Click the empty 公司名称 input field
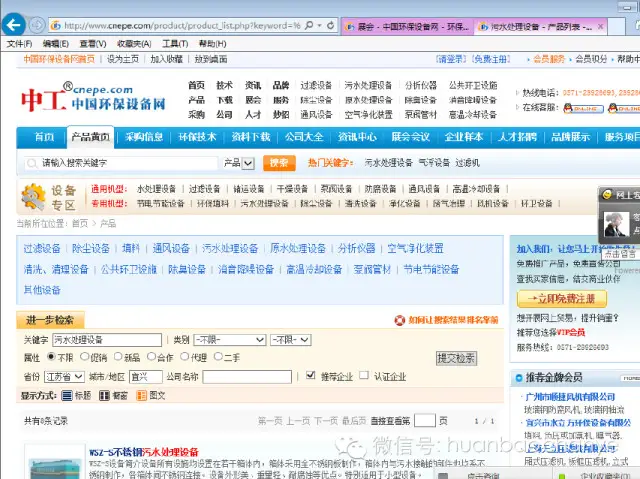640x479 pixels. pyautogui.click(x=247, y=377)
